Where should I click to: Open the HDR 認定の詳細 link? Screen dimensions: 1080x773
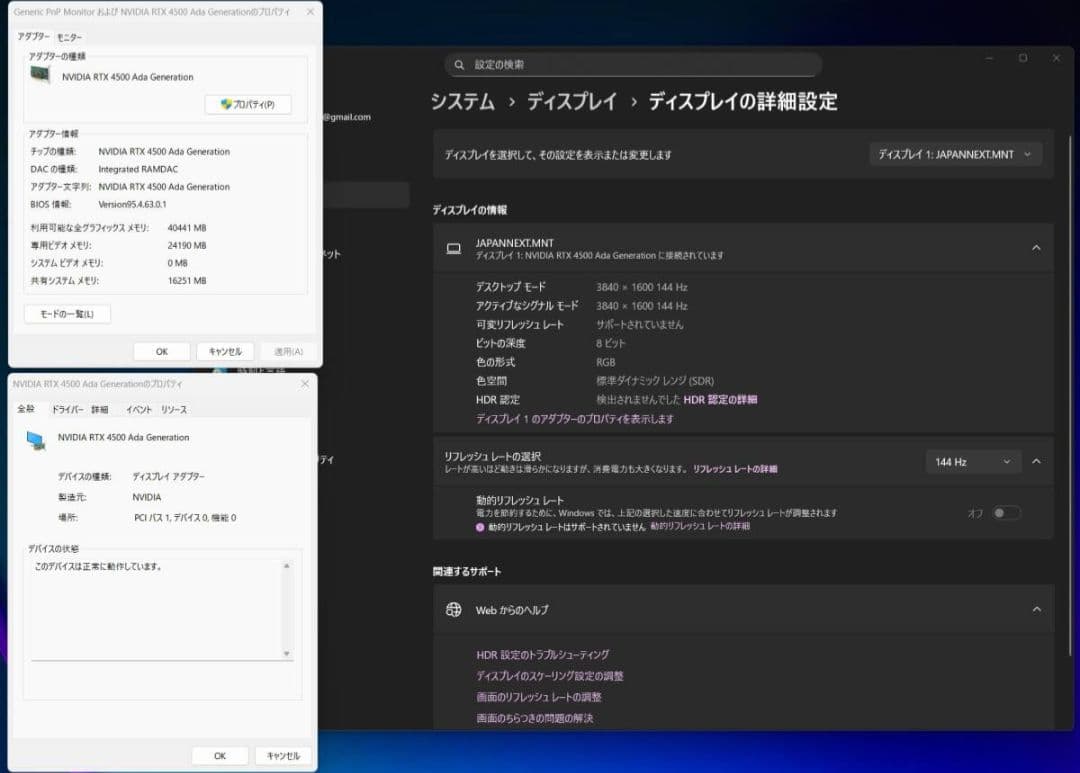click(722, 400)
